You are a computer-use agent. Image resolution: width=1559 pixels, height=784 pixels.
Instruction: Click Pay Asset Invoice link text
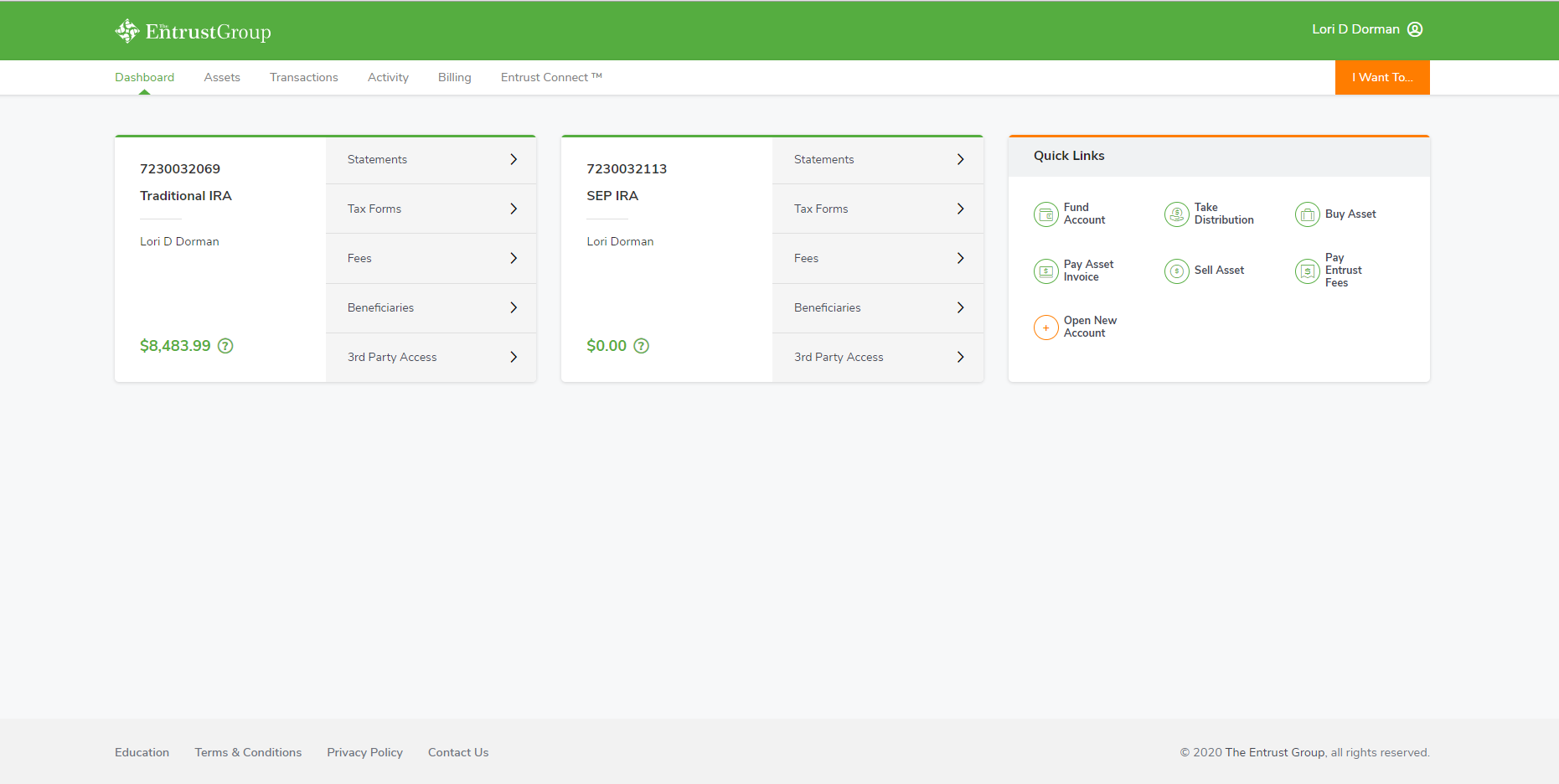click(1088, 271)
